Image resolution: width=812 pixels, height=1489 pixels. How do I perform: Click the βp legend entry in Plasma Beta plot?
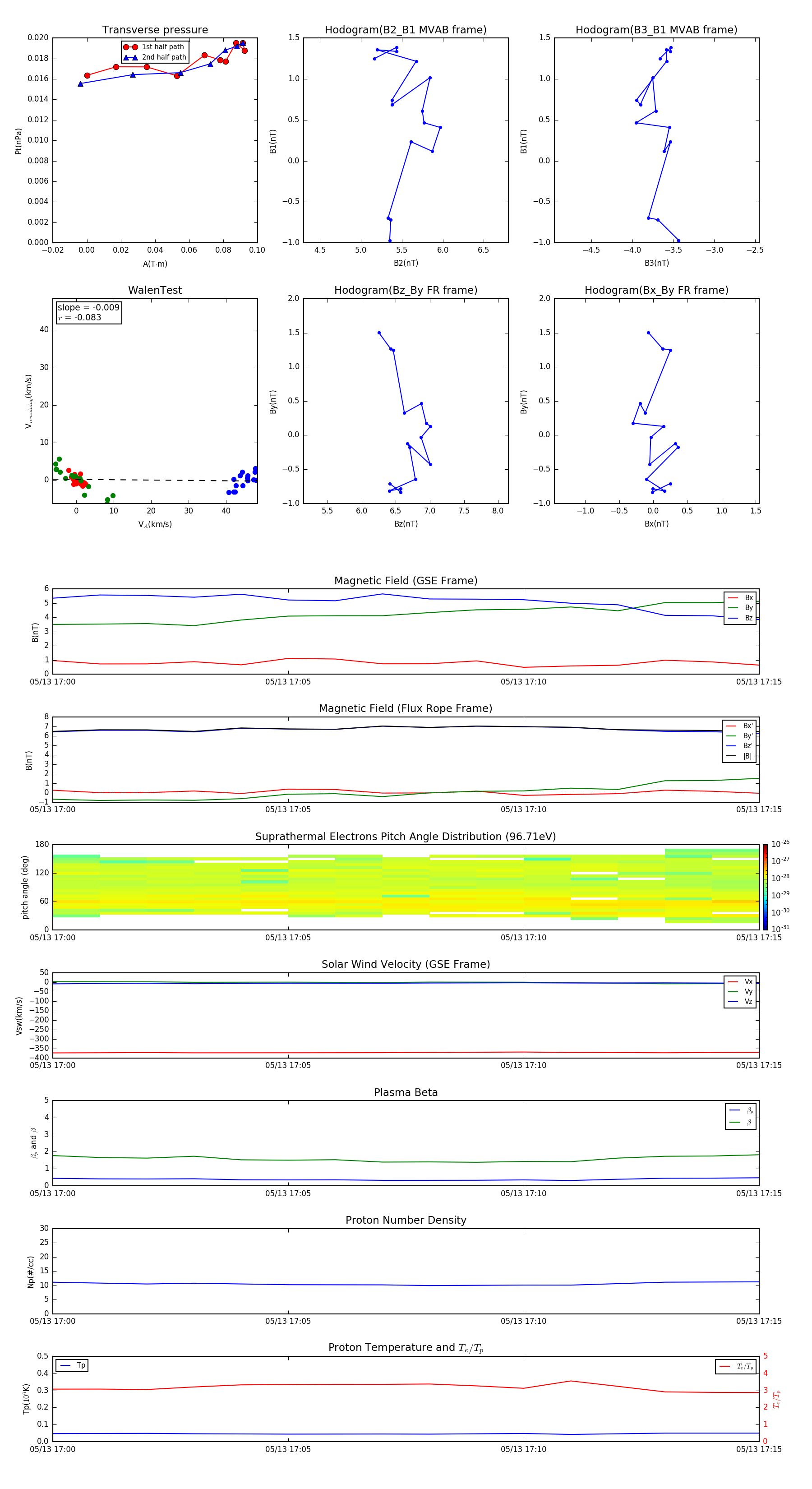741,1110
